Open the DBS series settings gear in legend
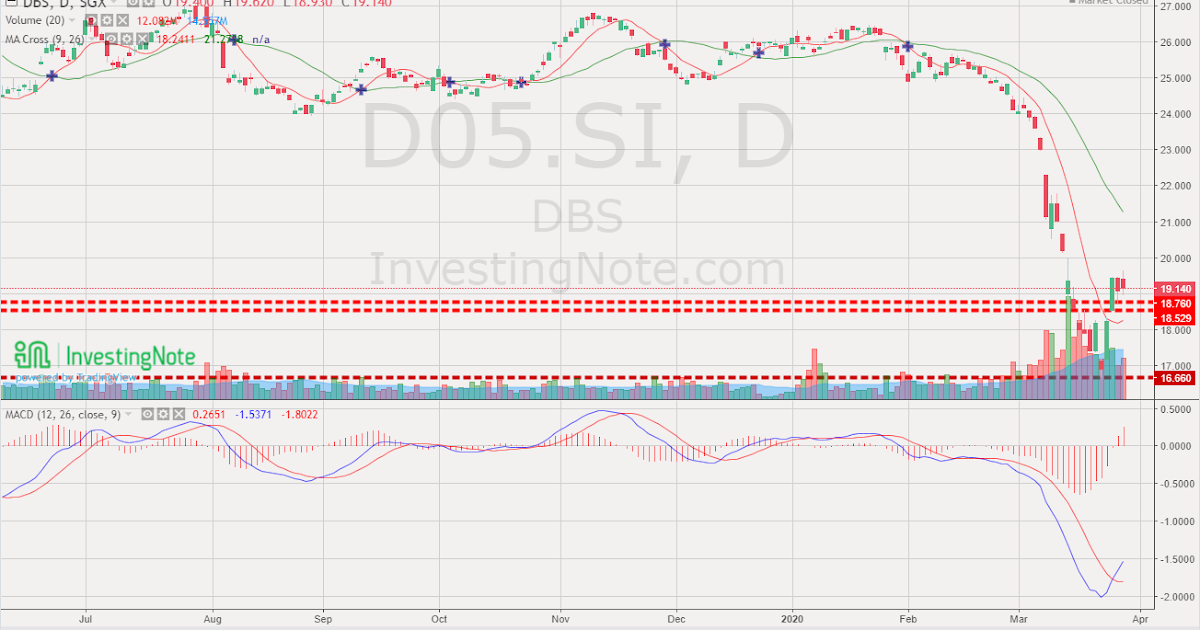1200x630 pixels. 150,4
